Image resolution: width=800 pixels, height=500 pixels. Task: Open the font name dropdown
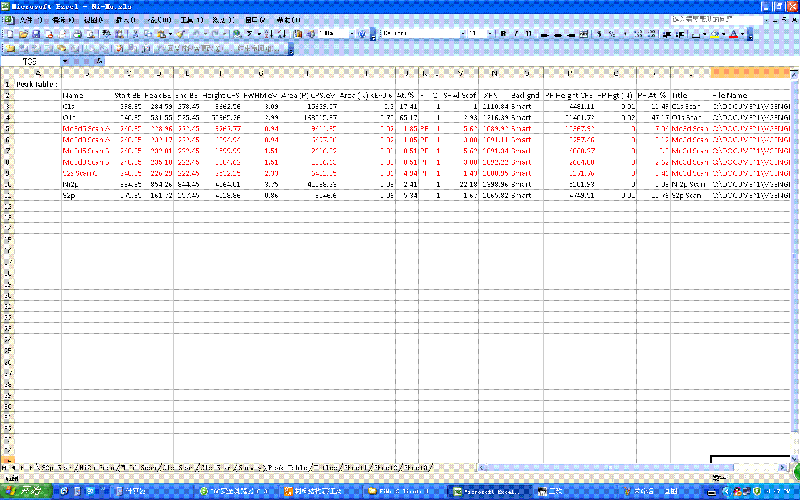(464, 34)
